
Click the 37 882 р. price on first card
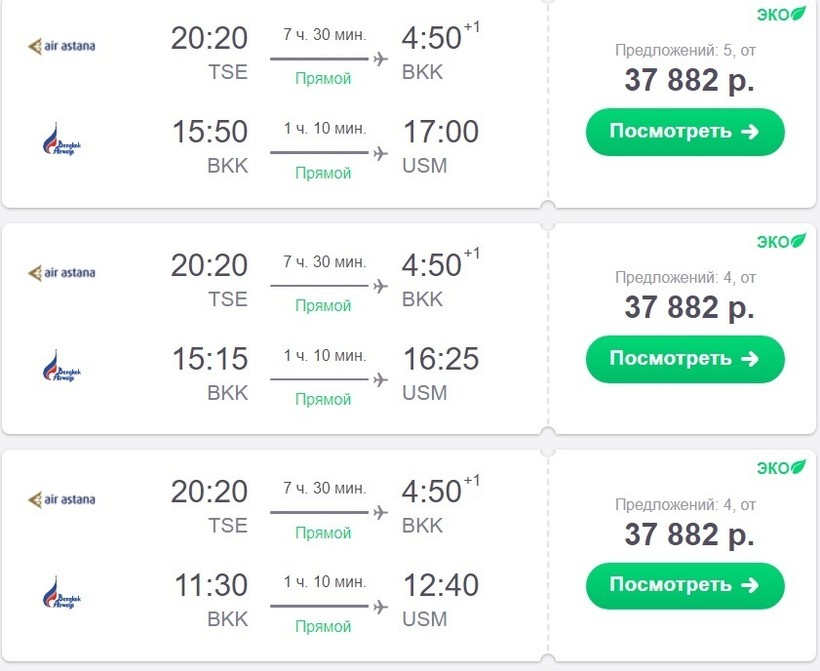689,81
